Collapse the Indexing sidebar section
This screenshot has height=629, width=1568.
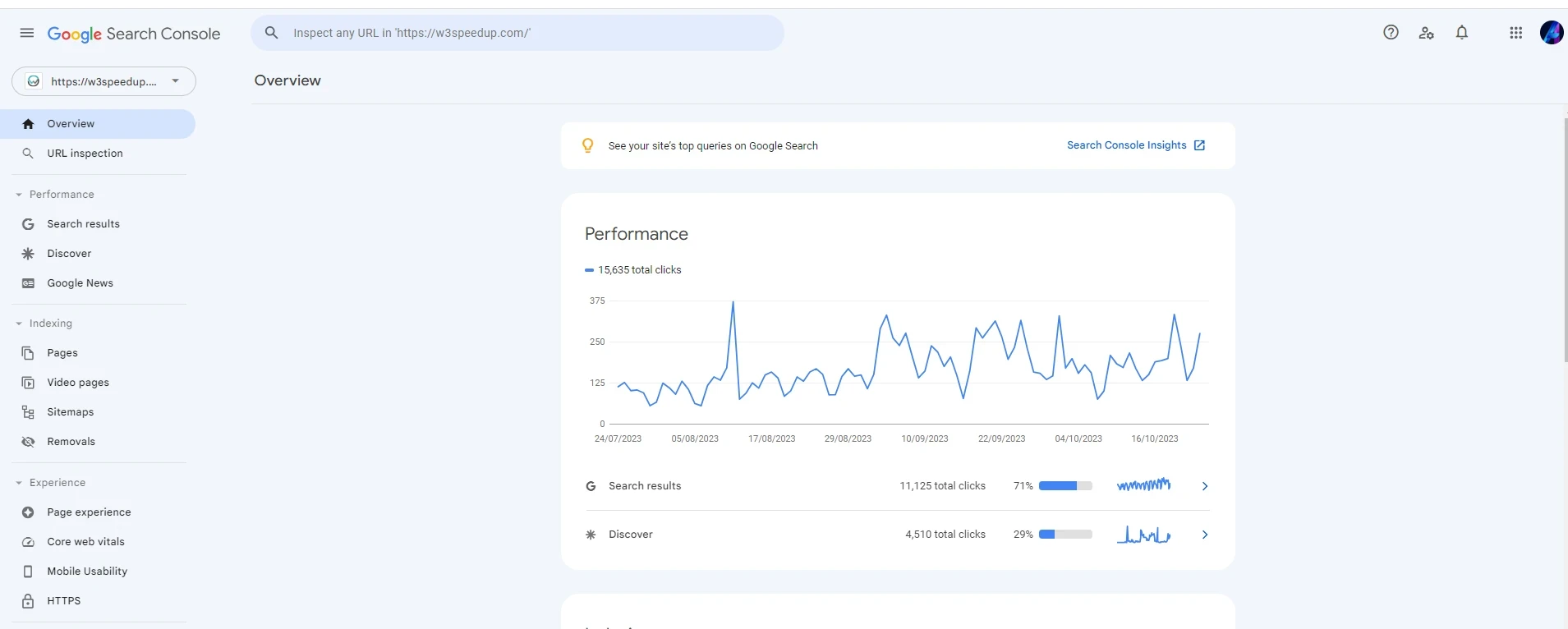click(x=19, y=324)
